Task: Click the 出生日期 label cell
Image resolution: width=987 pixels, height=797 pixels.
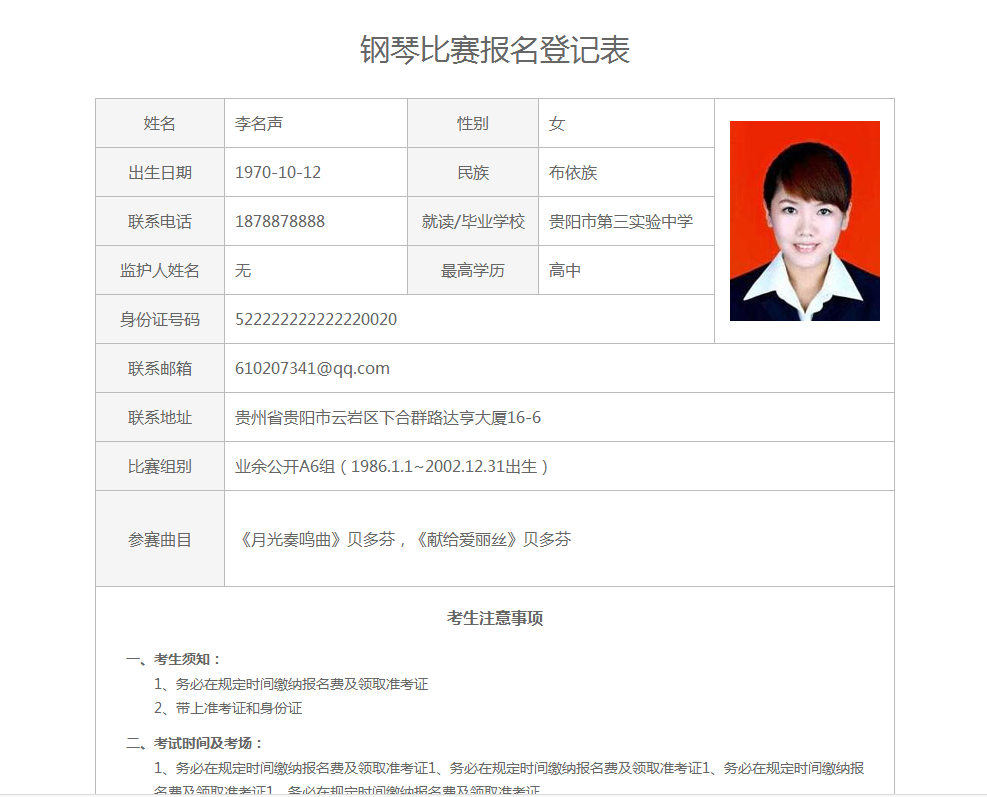Action: click(160, 172)
